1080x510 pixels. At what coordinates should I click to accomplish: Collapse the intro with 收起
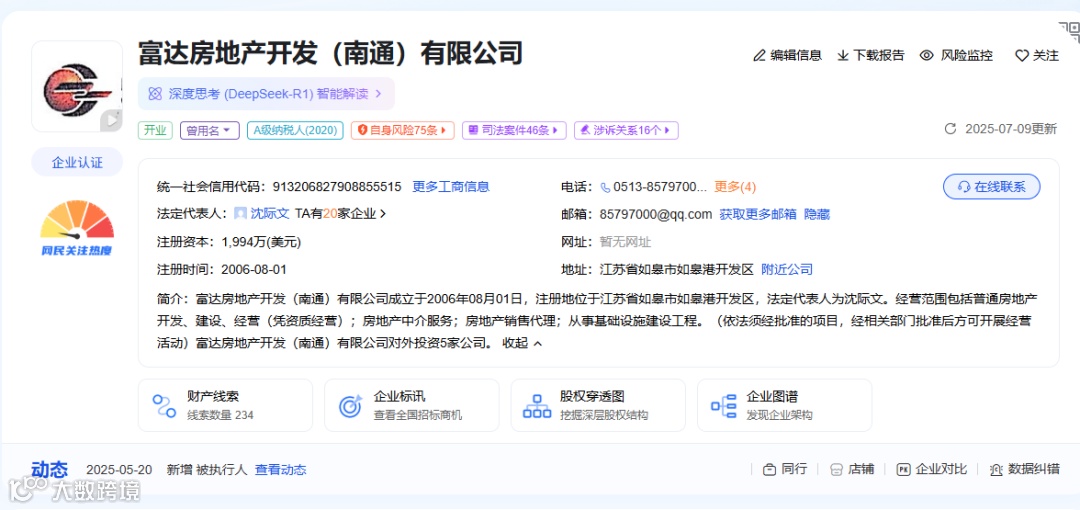click(522, 343)
